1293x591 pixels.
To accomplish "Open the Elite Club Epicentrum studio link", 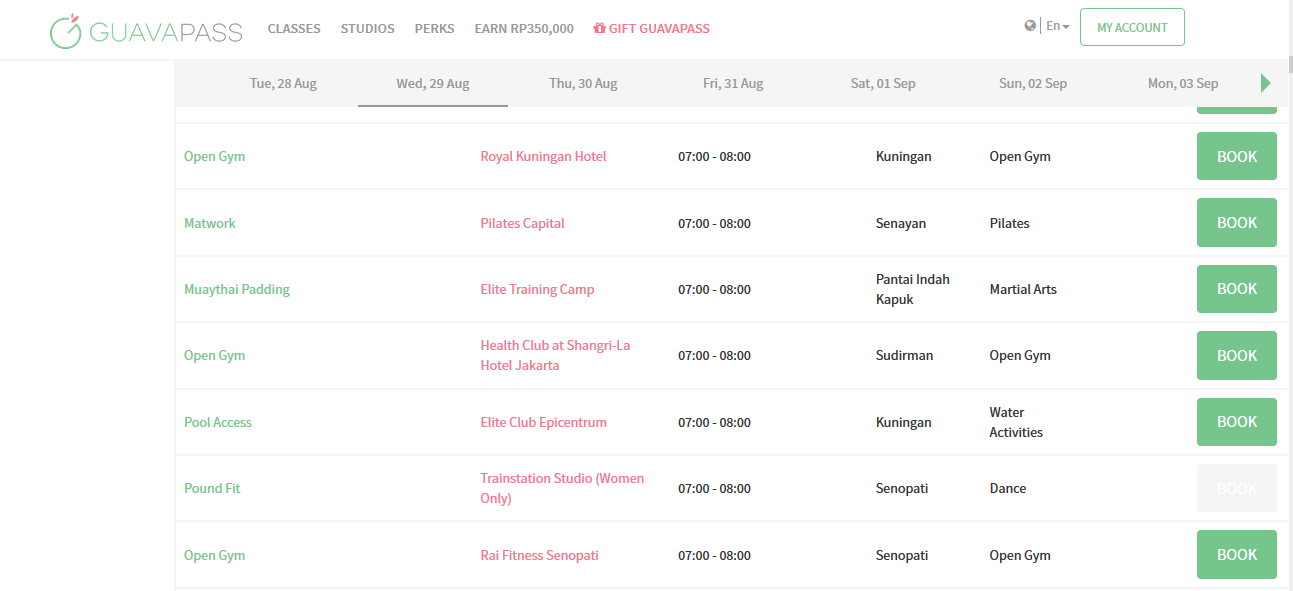I will (543, 422).
